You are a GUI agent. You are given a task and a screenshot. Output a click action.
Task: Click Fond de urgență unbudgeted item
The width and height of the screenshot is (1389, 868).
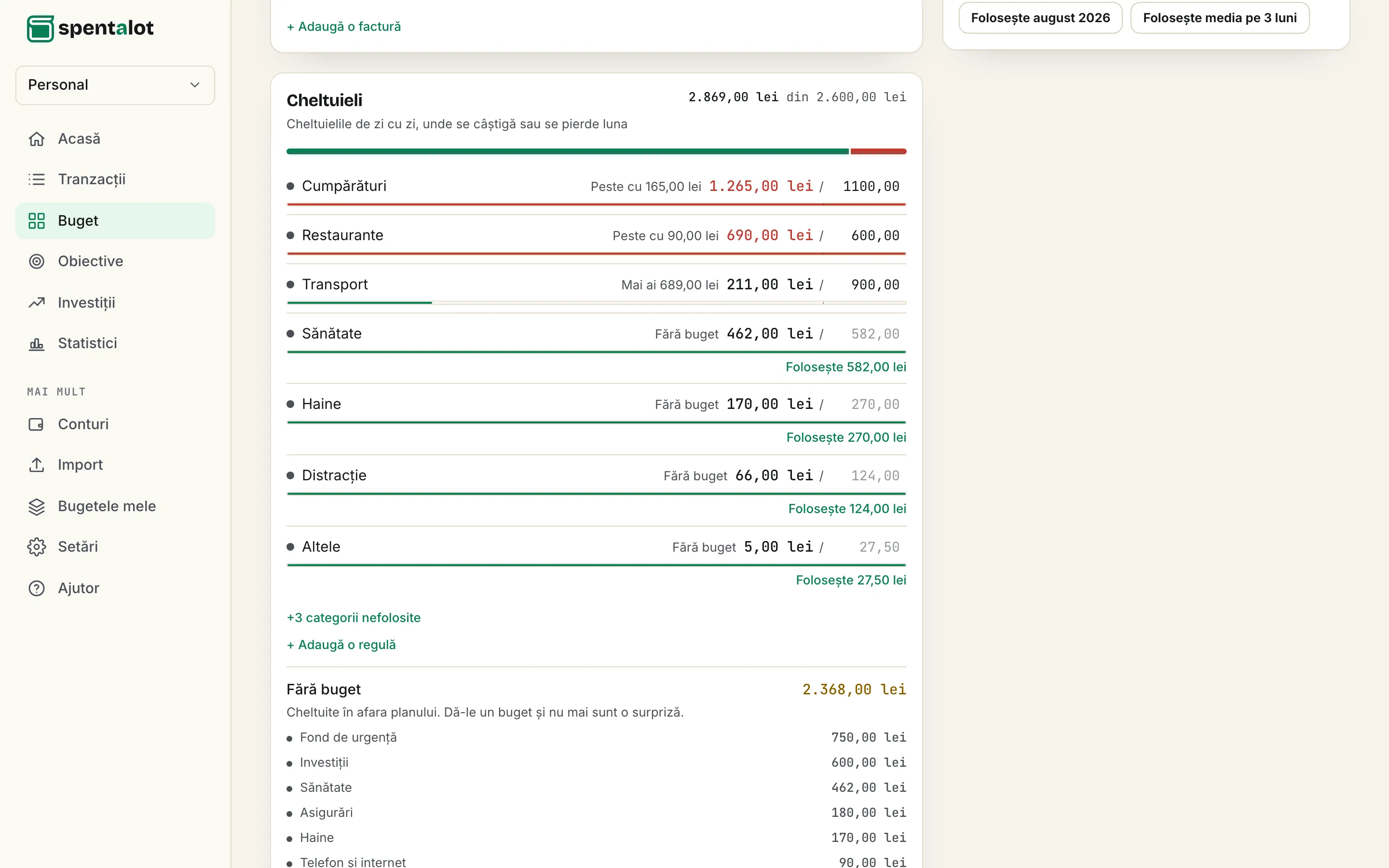coord(596,738)
